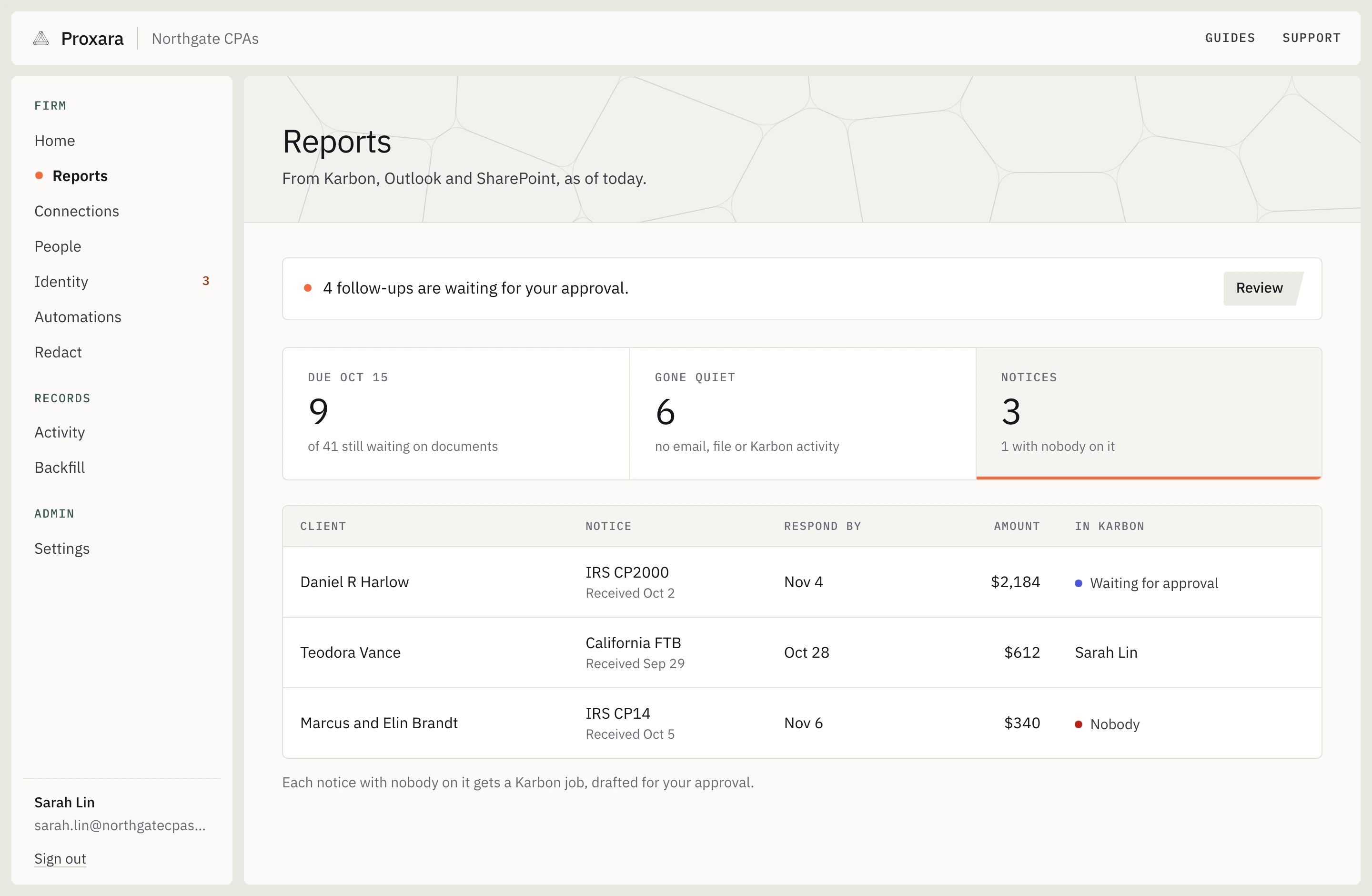
Task: Open Settings under Admin
Action: [x=62, y=549]
